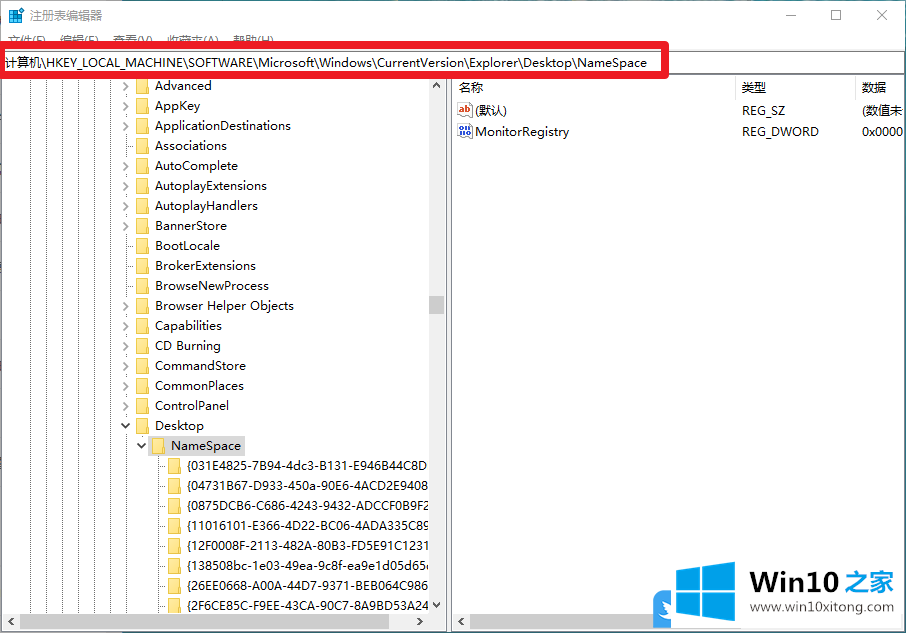The image size is (906, 633).
Task: Collapse the NameSpace key
Action: tap(142, 446)
